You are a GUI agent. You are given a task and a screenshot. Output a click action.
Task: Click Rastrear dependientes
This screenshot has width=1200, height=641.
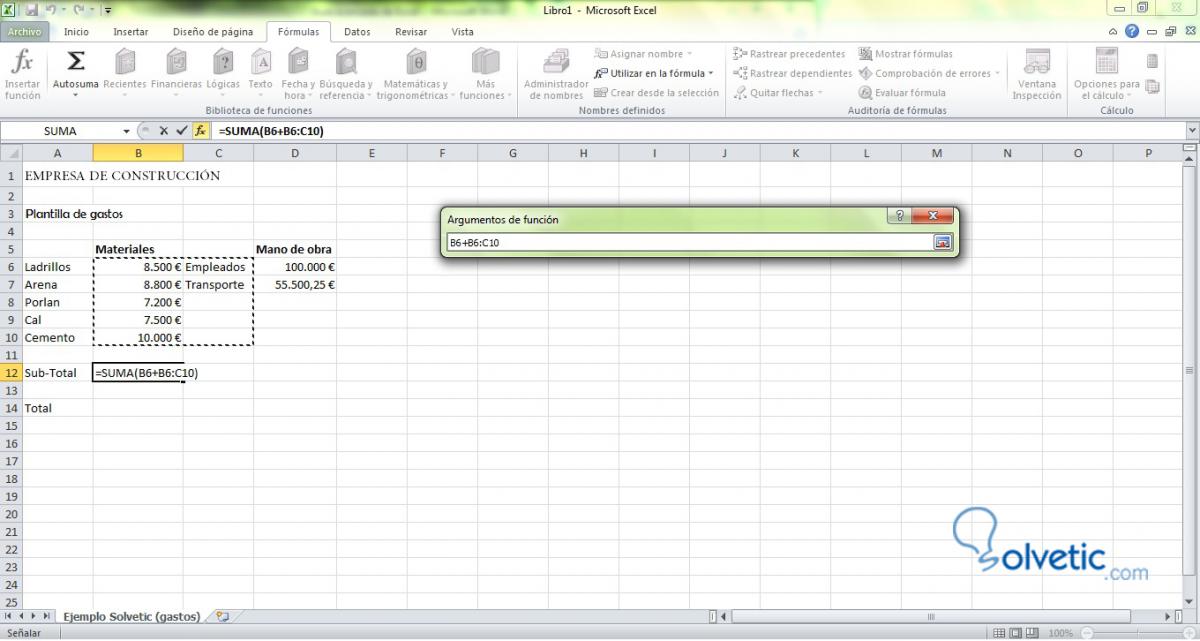[792, 73]
